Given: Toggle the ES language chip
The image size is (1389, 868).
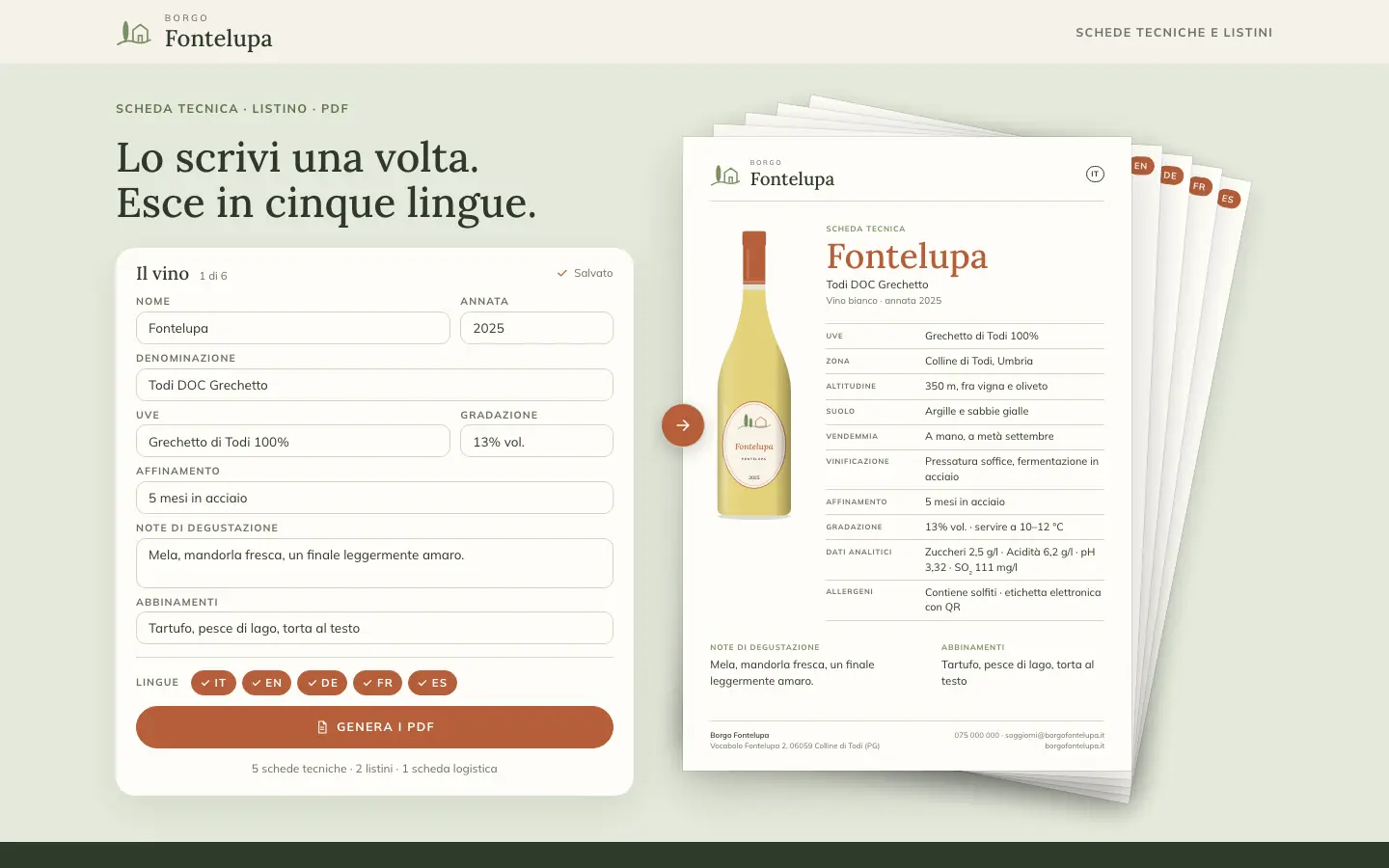Looking at the screenshot, I should tap(432, 683).
